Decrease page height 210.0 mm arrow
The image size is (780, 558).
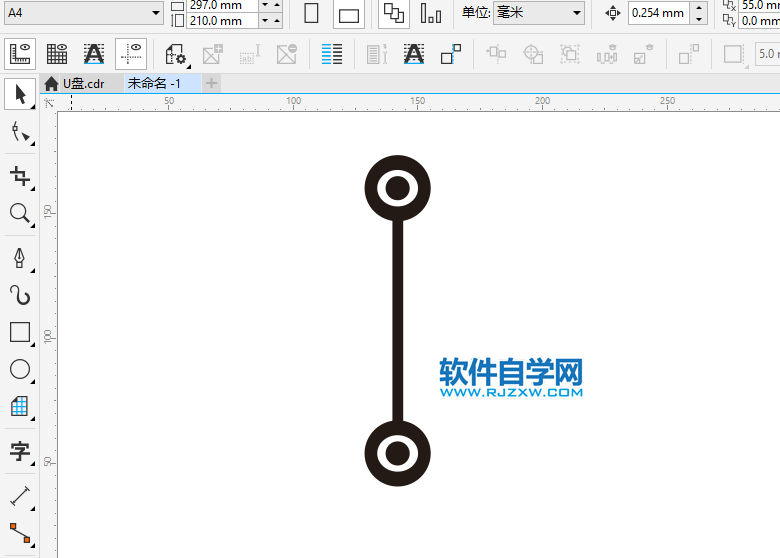(x=265, y=21)
